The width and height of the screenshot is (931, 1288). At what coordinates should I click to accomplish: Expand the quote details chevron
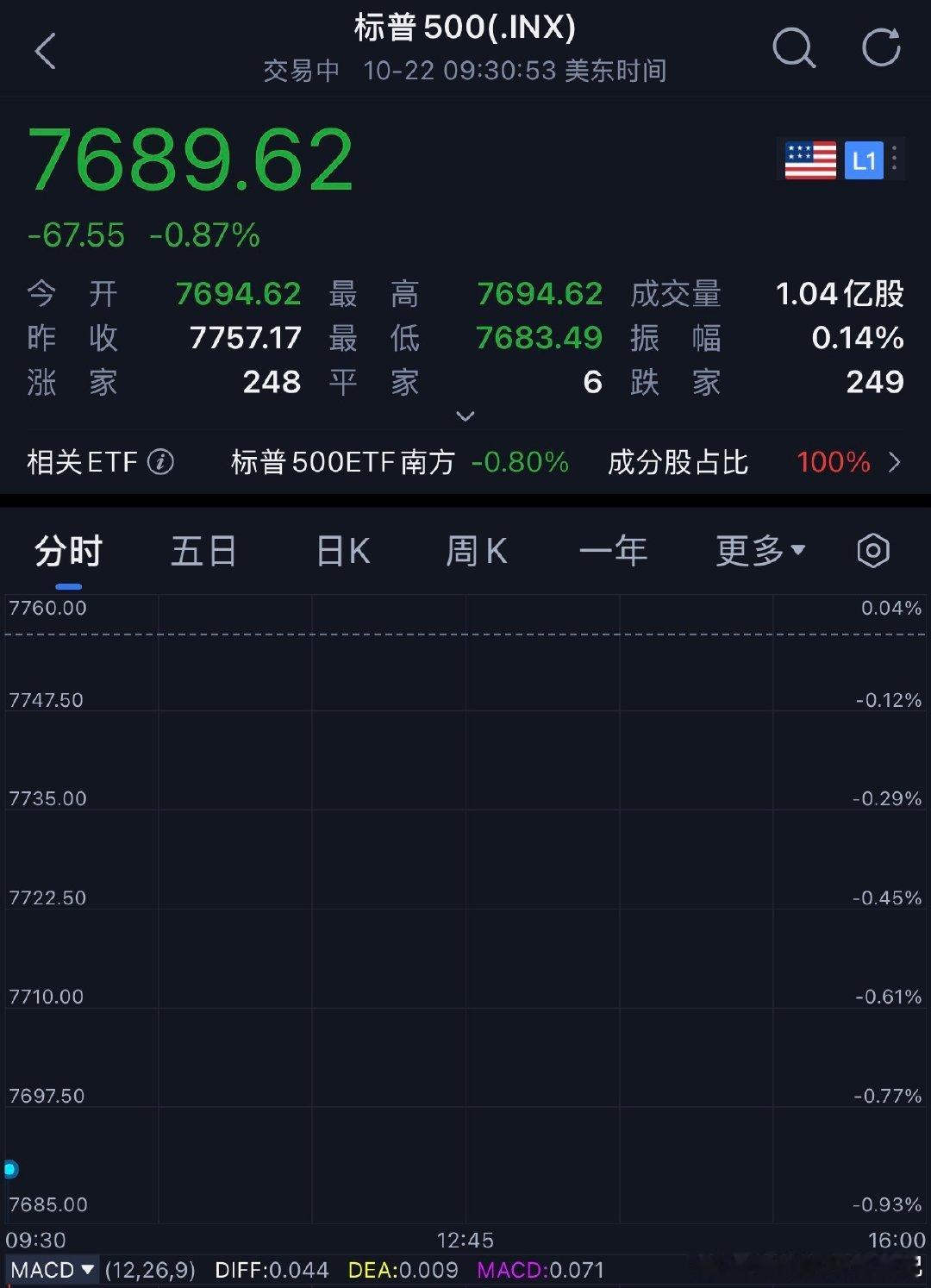pos(465,416)
